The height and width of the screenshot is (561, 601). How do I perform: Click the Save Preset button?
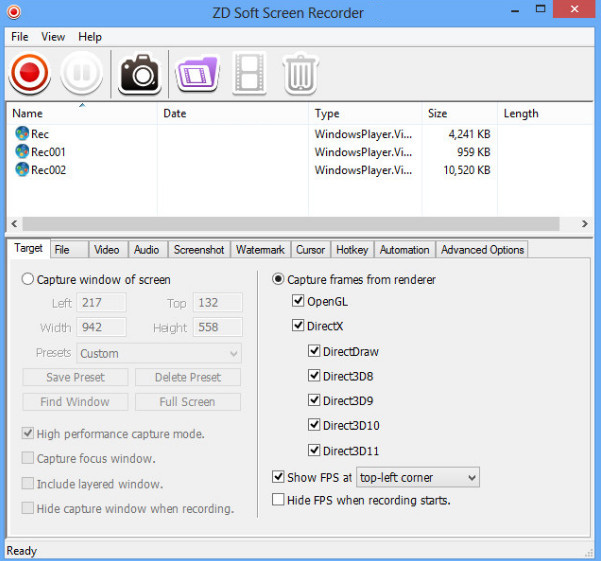click(75, 377)
